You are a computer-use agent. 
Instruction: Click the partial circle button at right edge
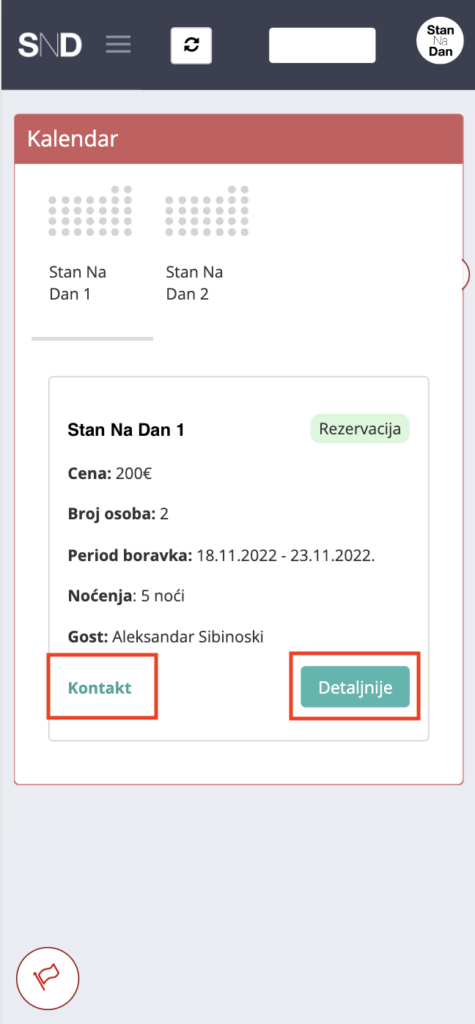(x=465, y=273)
